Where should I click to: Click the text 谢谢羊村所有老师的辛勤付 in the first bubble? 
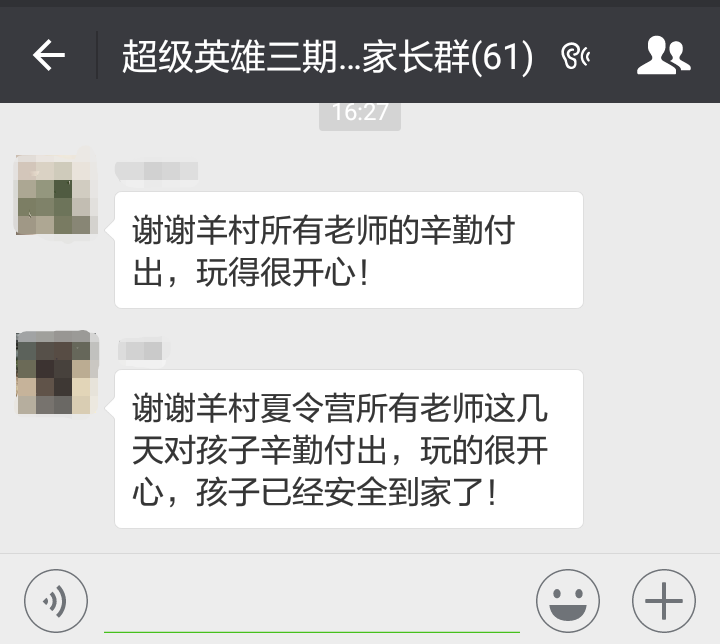point(324,230)
